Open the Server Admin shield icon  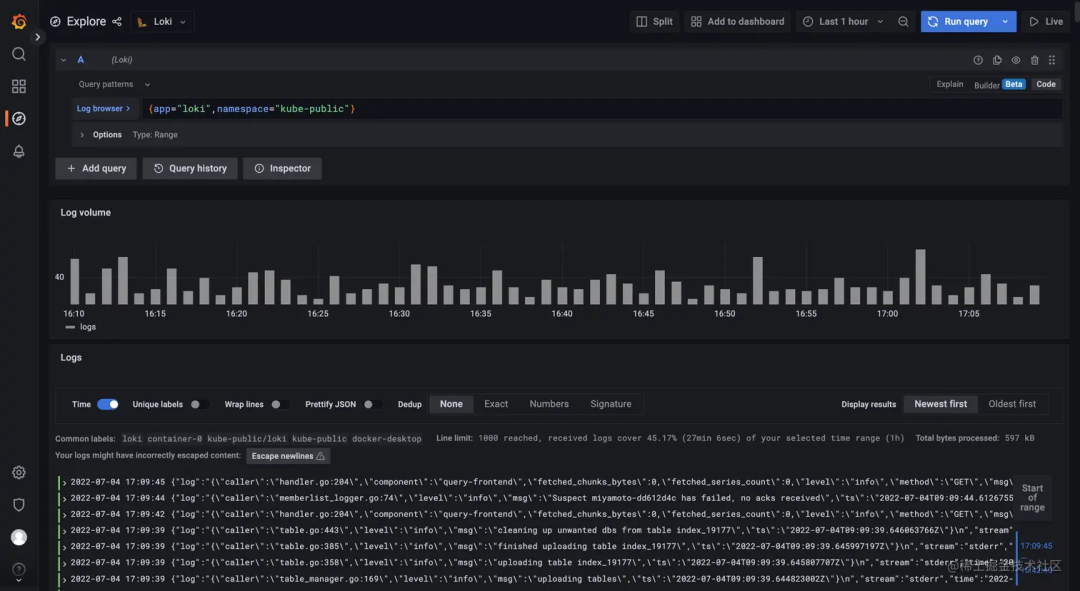19,505
